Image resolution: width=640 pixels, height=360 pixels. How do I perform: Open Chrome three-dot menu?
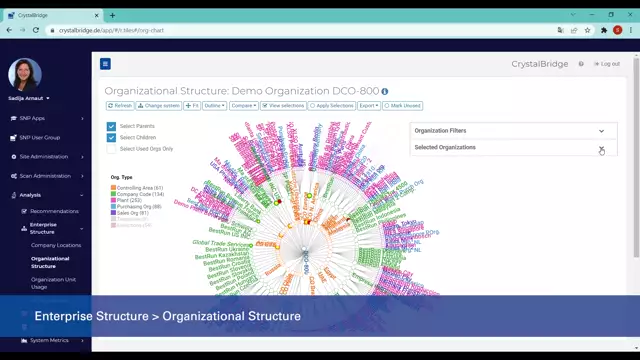coord(631,30)
